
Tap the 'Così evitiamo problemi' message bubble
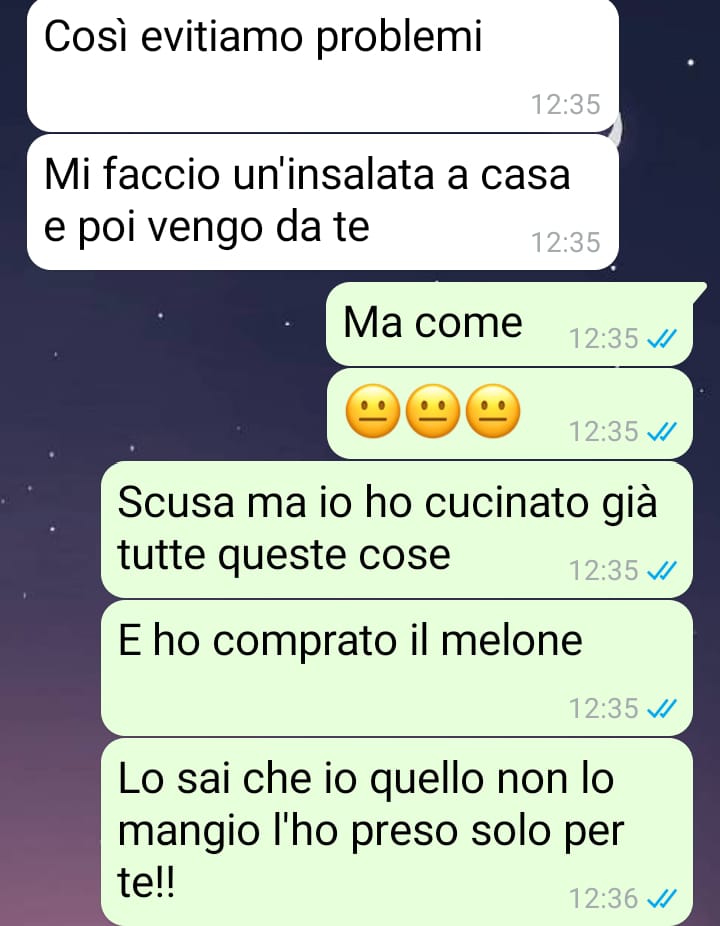click(x=322, y=65)
